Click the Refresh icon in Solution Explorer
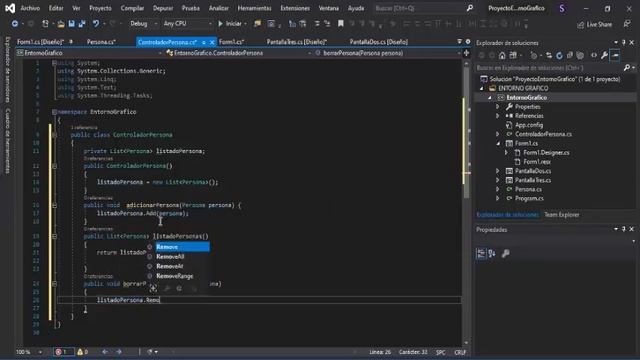 [x=559, y=55]
